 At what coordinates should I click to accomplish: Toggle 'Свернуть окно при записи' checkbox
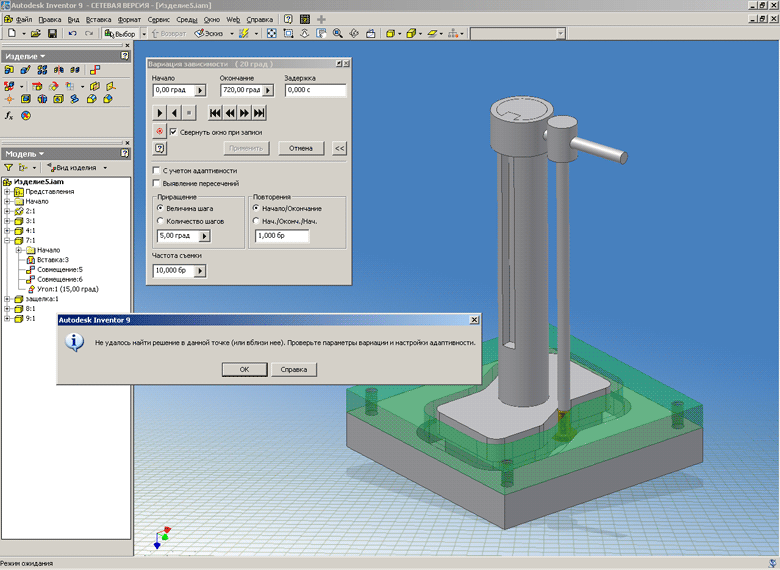[x=173, y=132]
